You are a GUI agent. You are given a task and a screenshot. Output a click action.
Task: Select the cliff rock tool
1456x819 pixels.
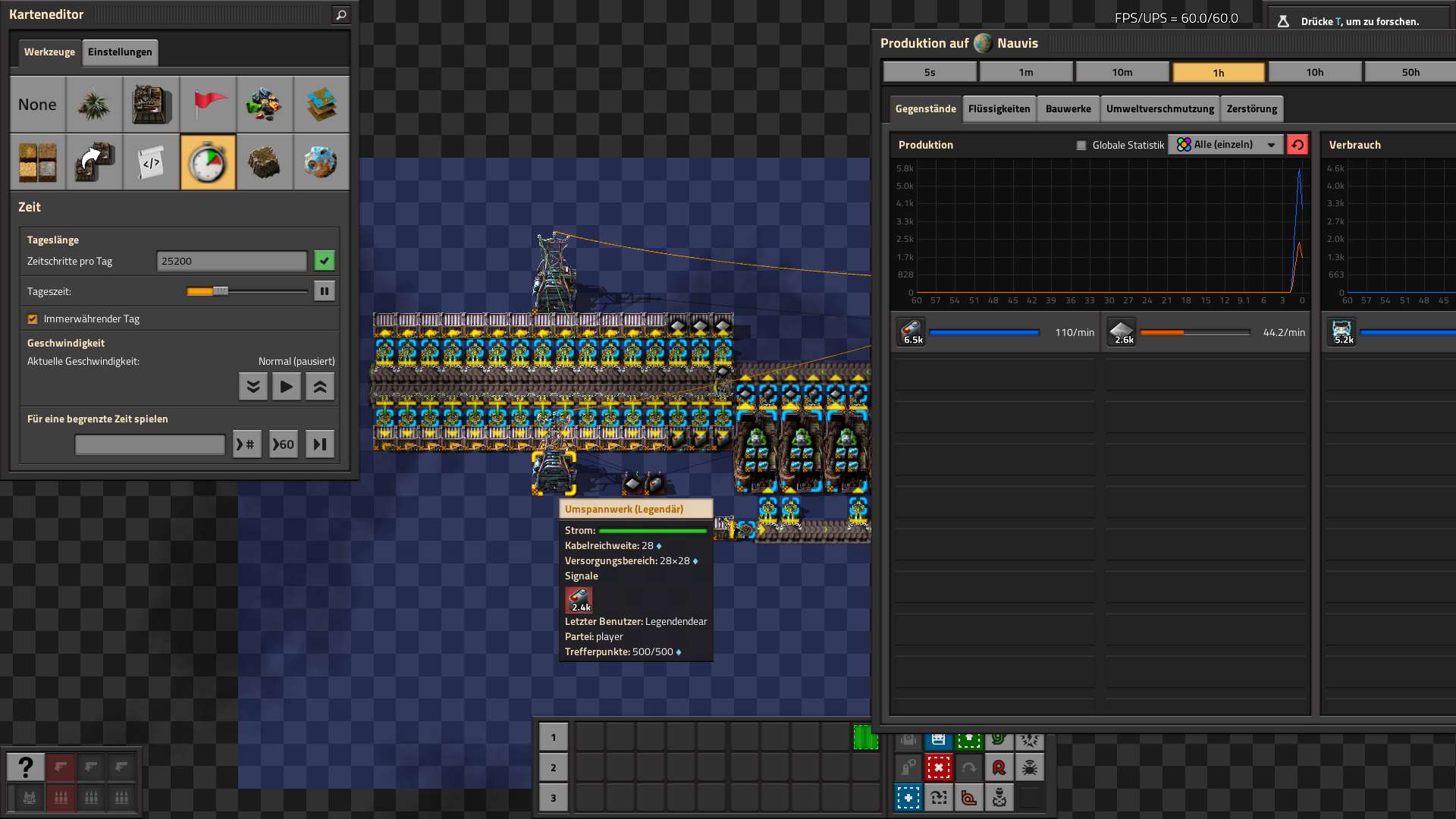(x=265, y=162)
